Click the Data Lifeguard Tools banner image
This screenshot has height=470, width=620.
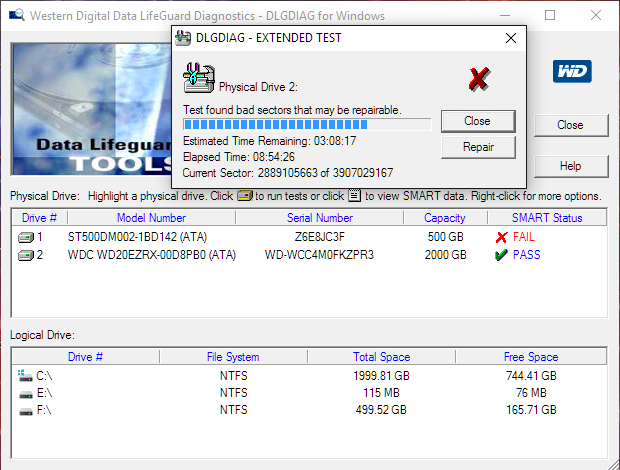(x=92, y=109)
